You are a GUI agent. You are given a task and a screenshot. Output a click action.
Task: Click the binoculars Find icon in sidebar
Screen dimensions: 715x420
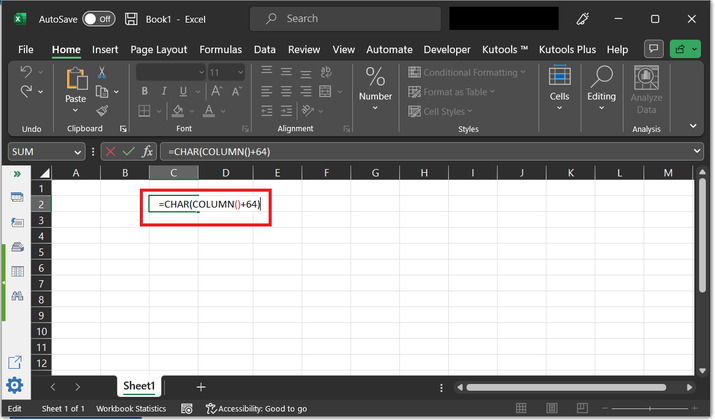[x=17, y=296]
